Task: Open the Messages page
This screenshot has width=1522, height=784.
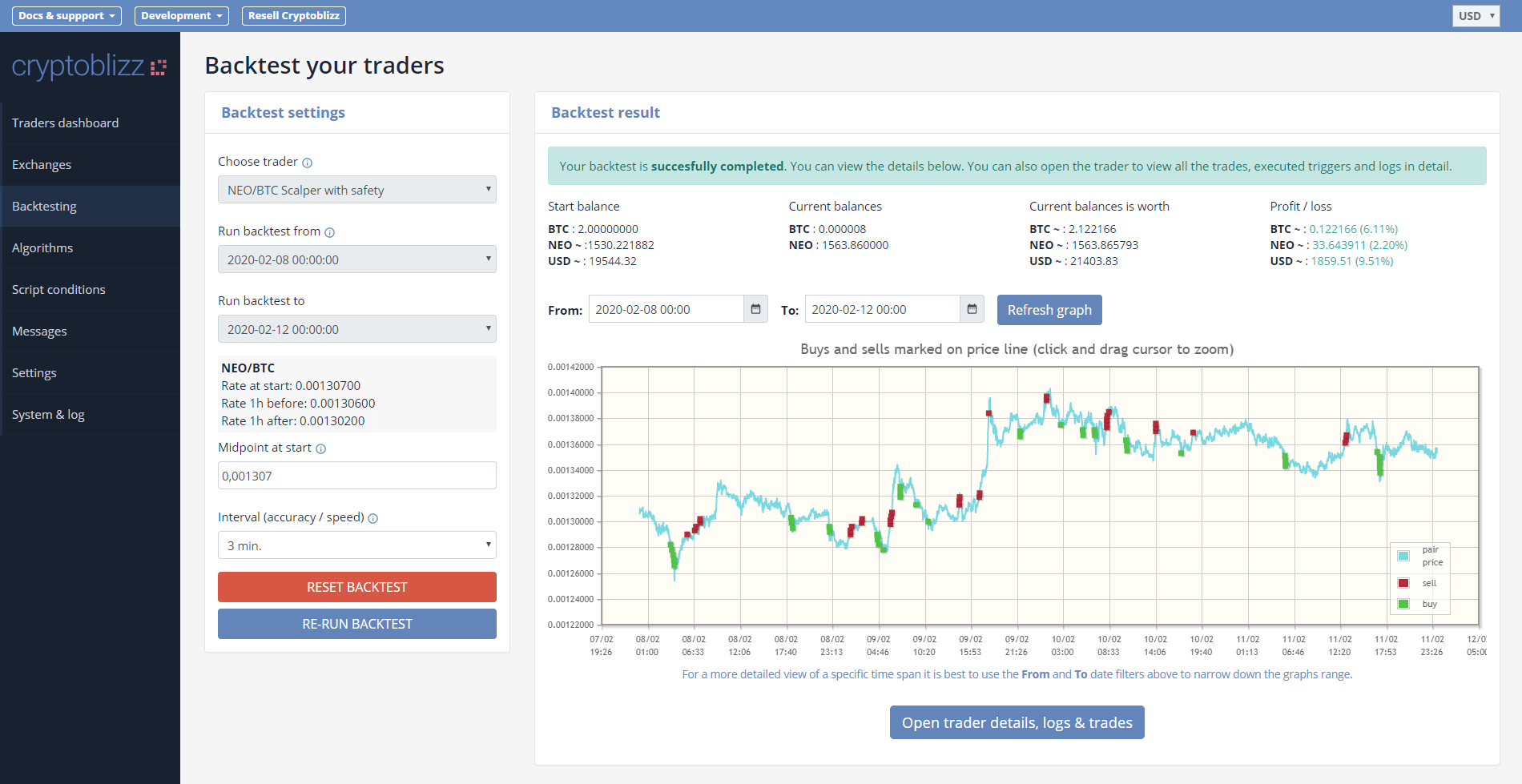Action: point(90,332)
